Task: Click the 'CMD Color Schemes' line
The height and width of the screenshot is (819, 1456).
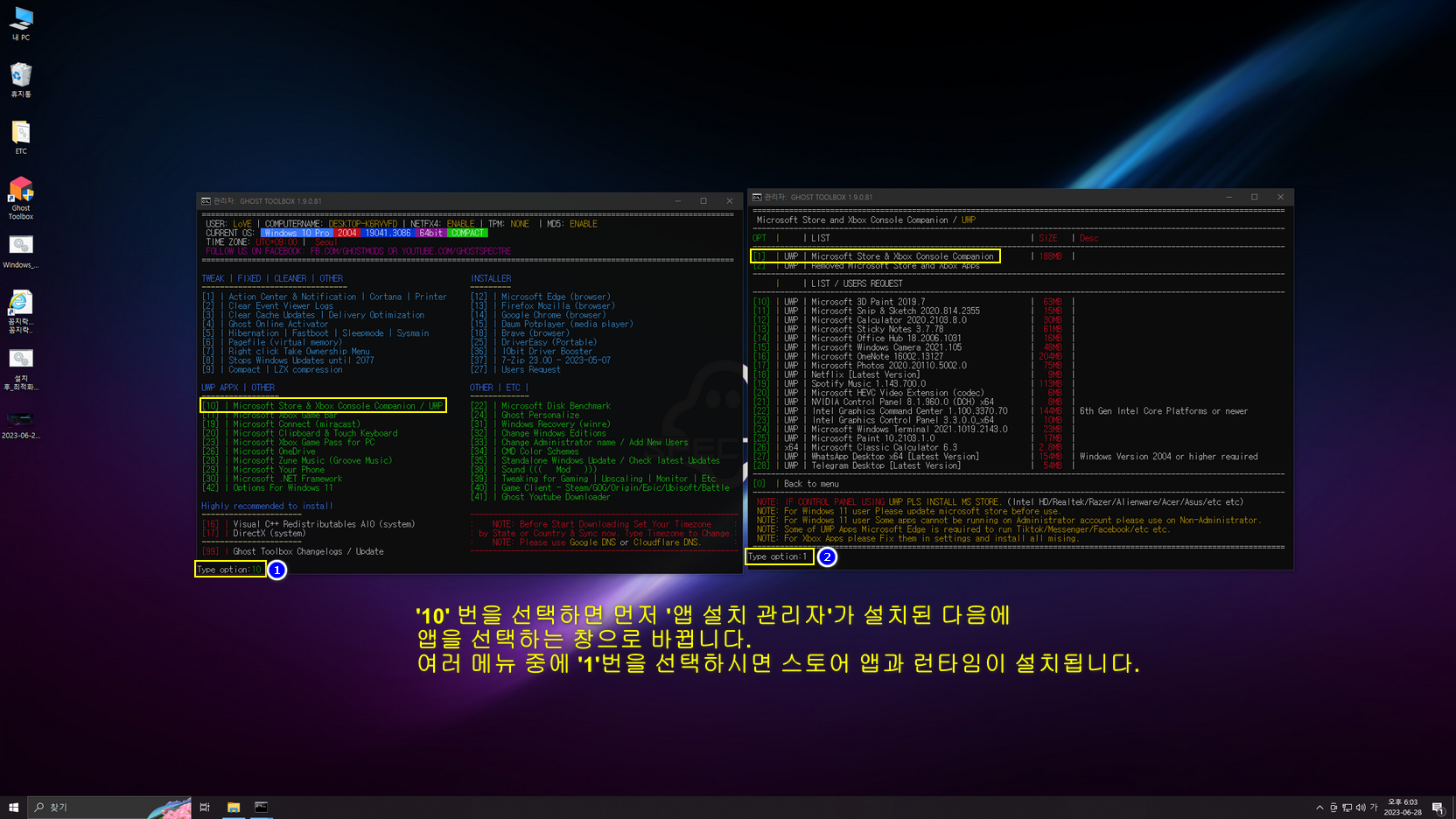Action: 525,451
